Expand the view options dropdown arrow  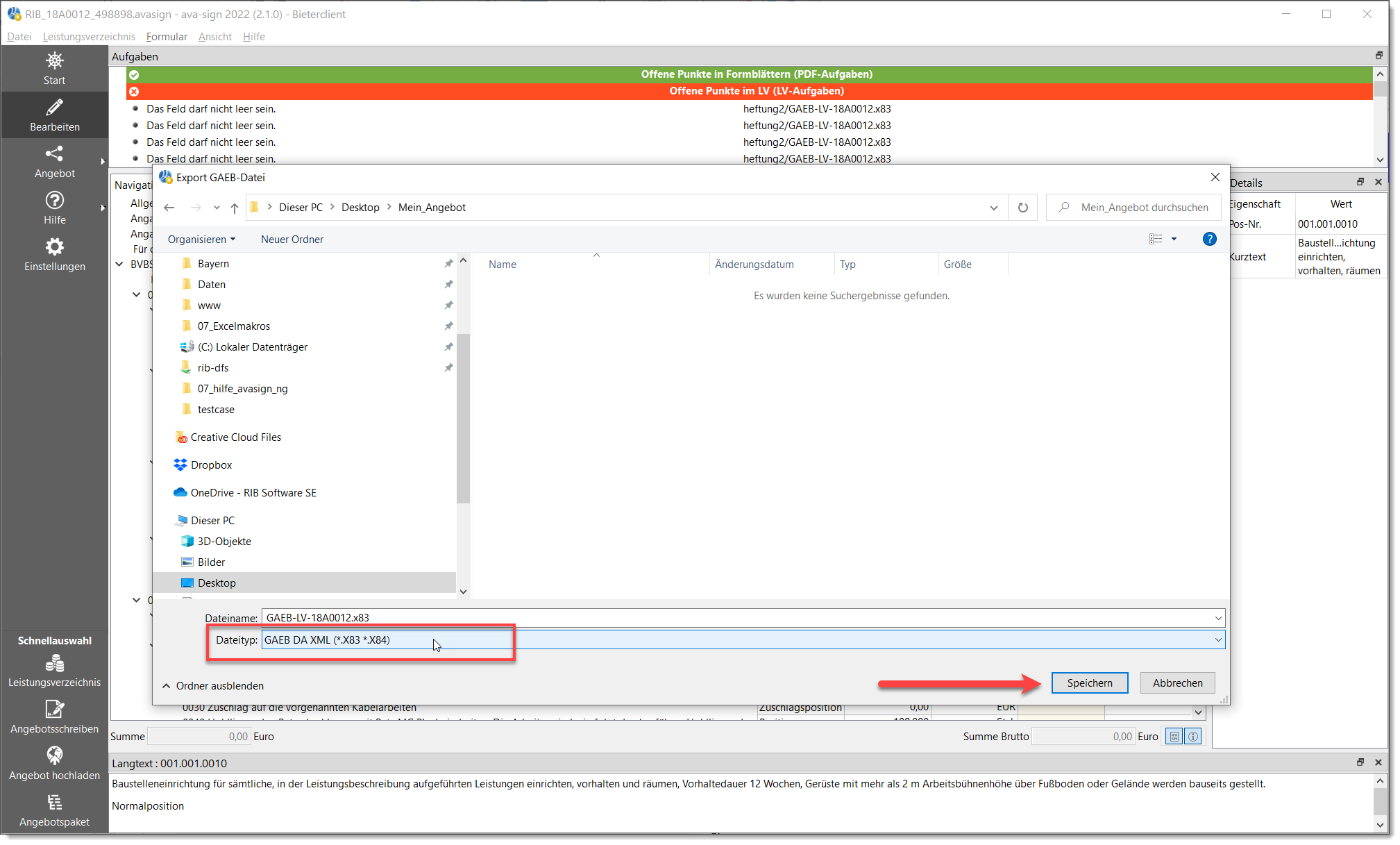pyautogui.click(x=1174, y=239)
